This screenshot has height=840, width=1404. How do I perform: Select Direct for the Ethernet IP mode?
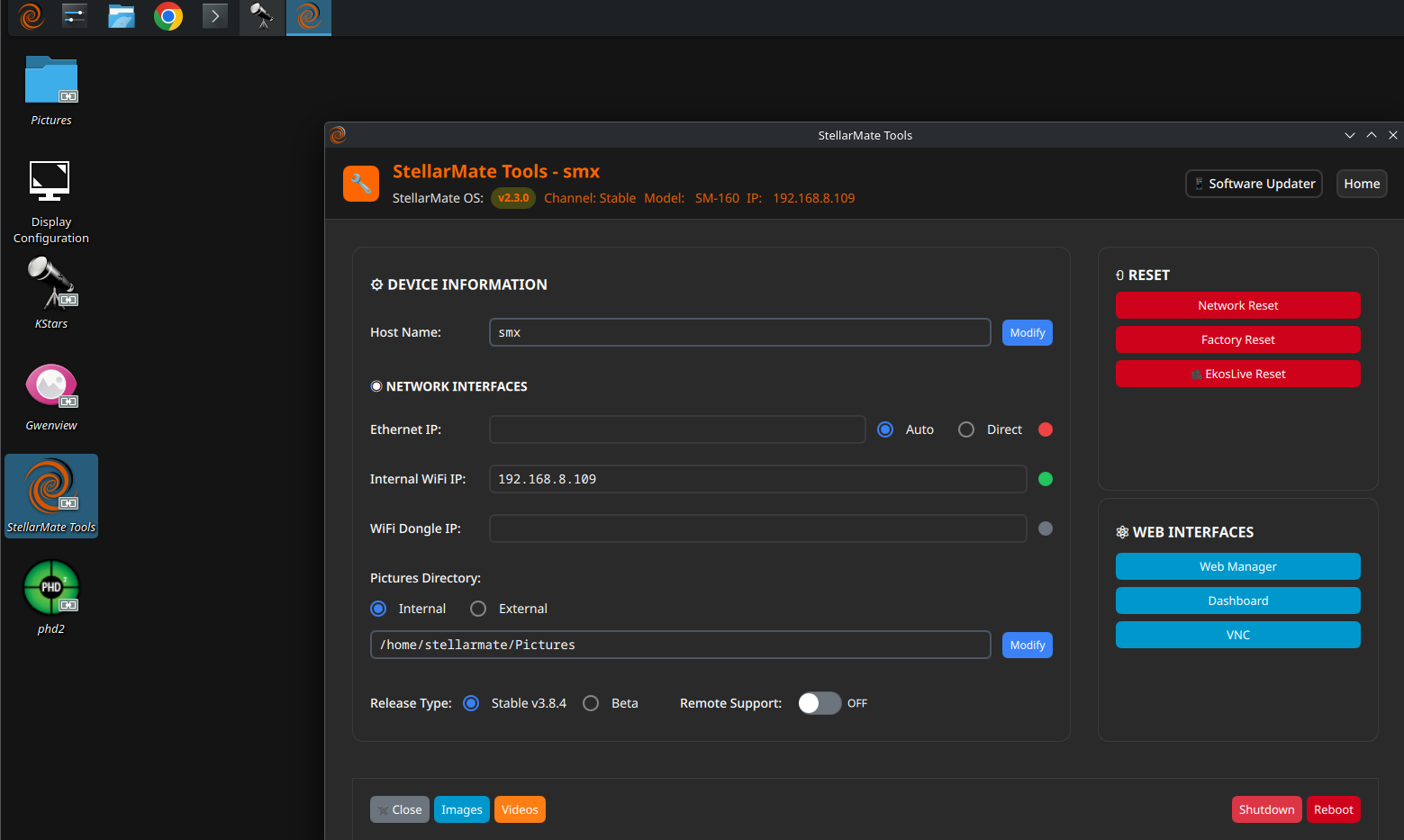pos(966,429)
